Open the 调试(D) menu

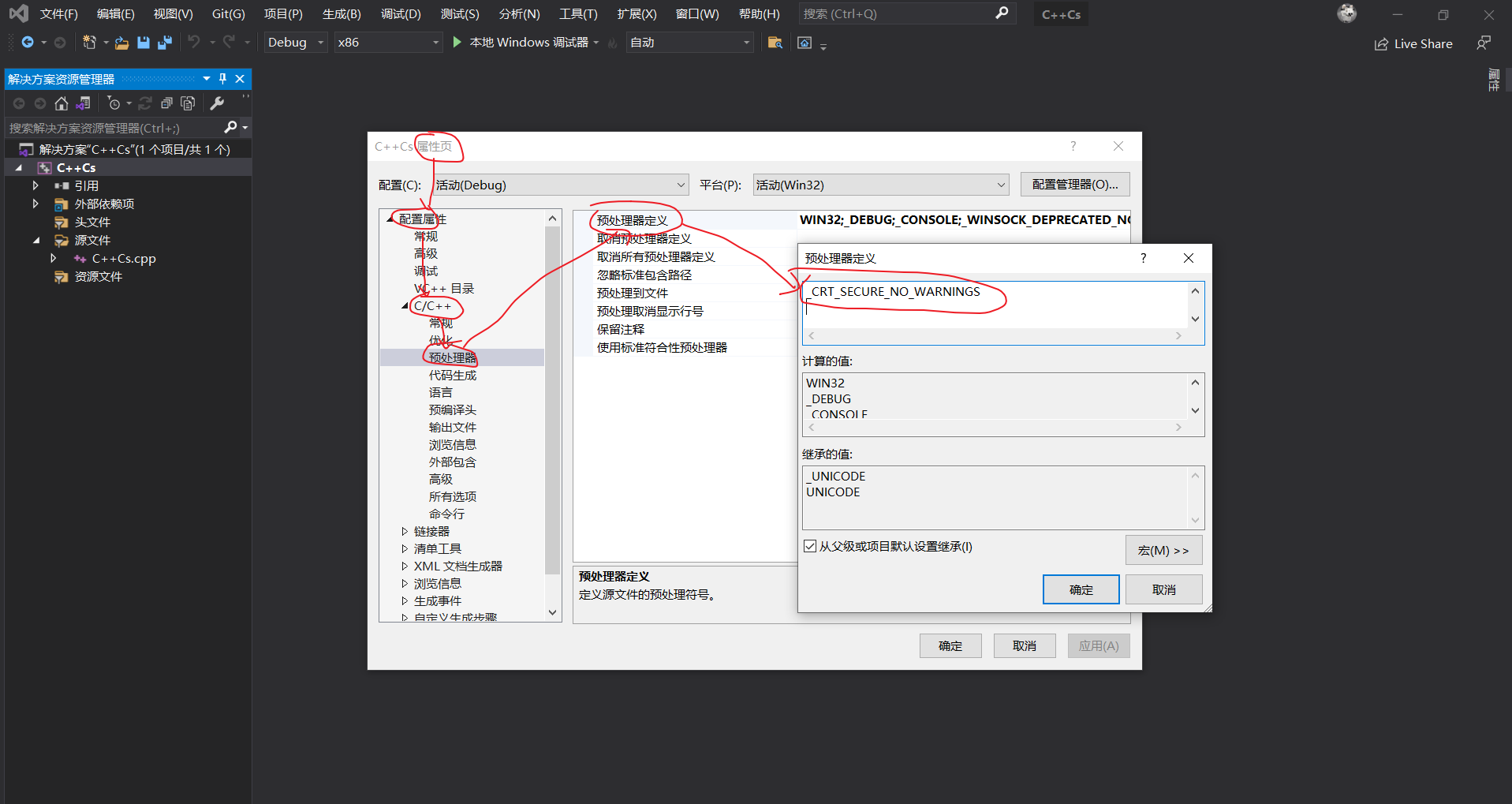(401, 14)
